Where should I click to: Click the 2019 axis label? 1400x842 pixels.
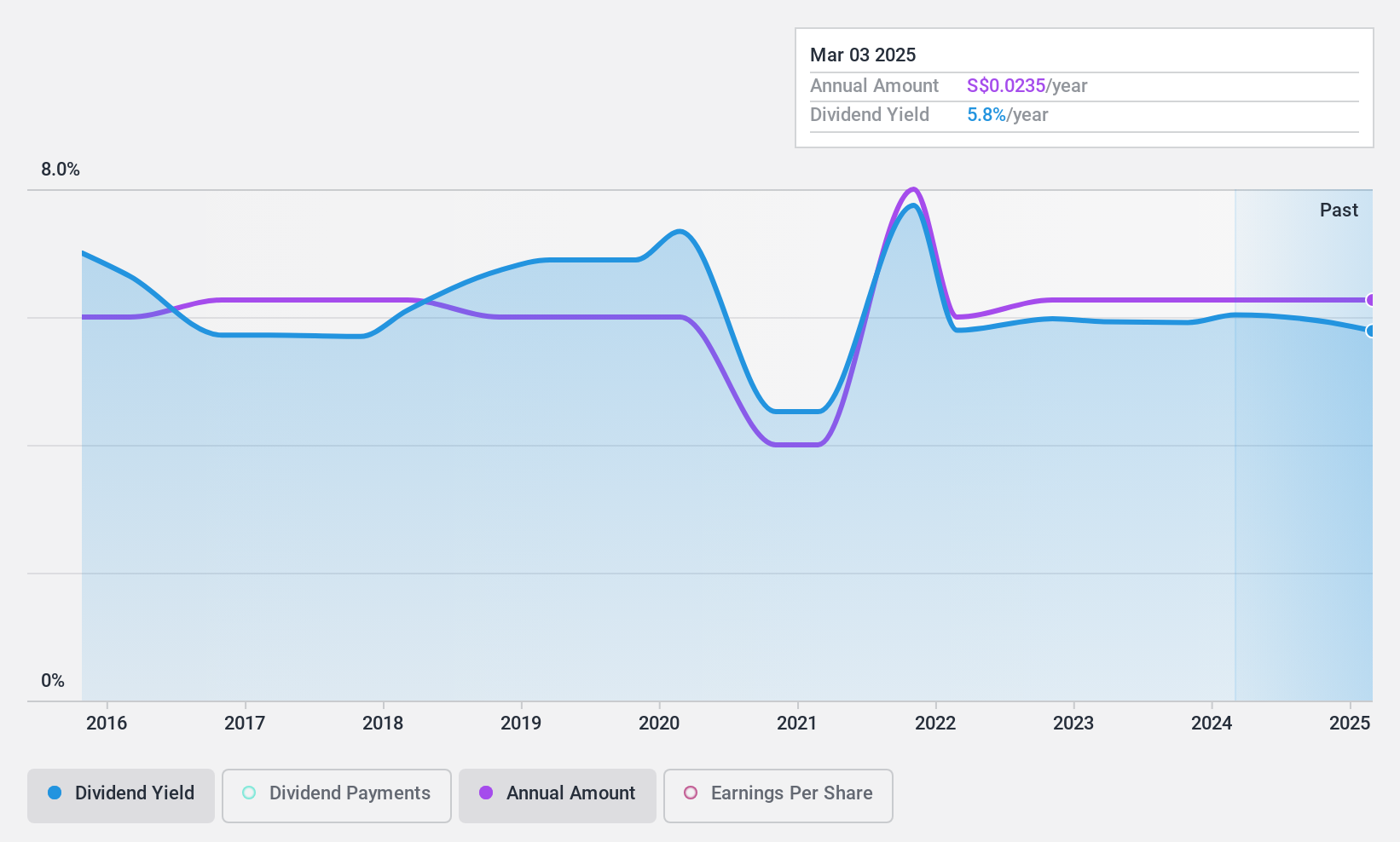tap(521, 724)
